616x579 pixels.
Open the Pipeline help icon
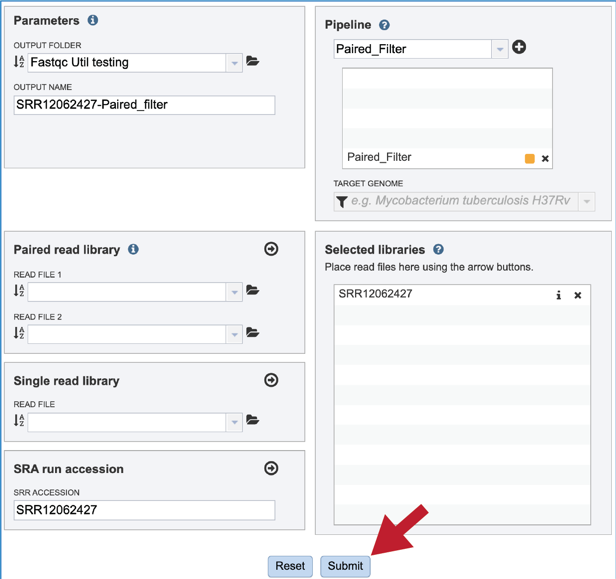384,25
